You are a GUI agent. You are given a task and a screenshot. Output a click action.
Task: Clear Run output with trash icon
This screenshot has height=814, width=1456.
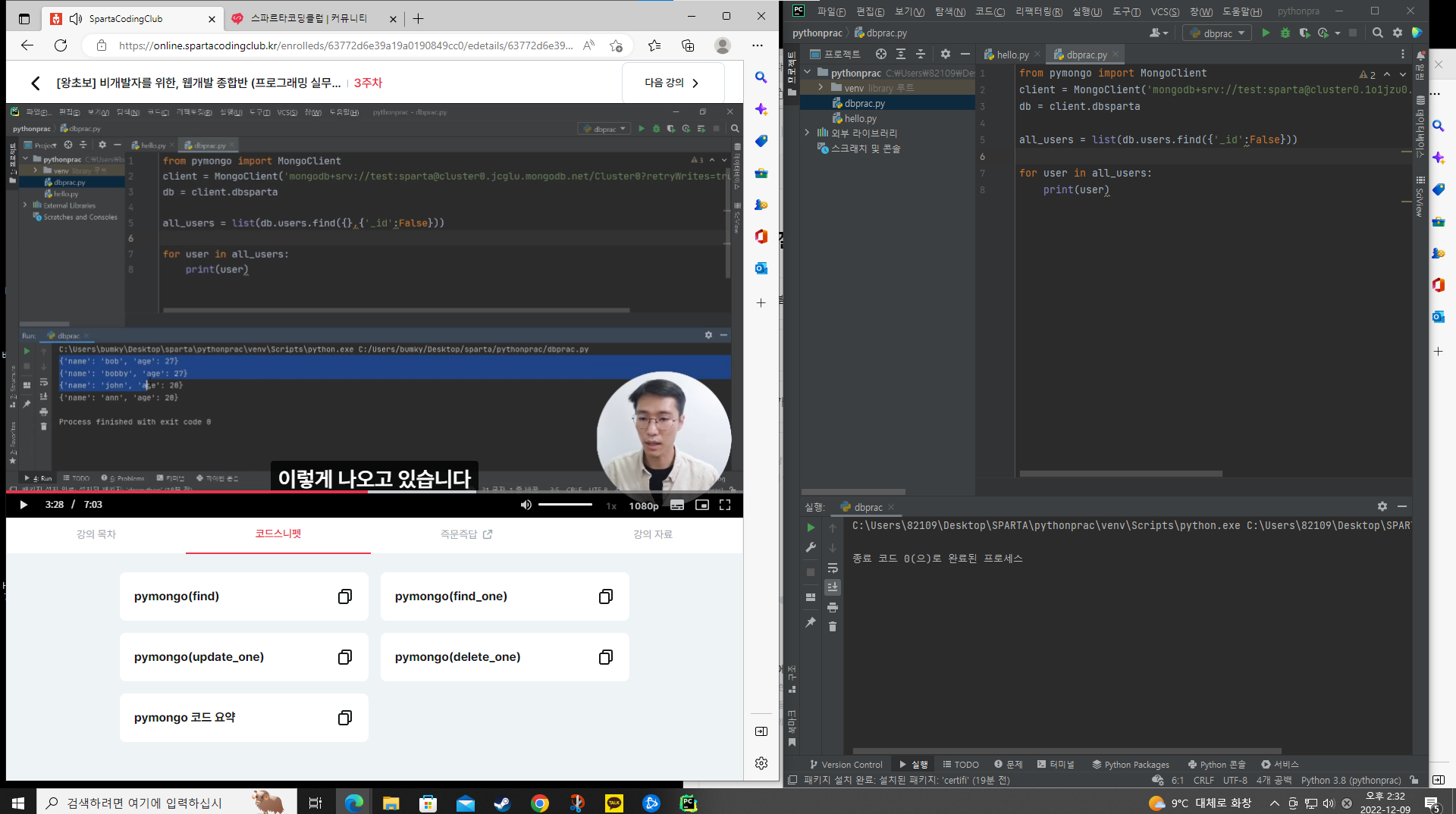(x=833, y=627)
